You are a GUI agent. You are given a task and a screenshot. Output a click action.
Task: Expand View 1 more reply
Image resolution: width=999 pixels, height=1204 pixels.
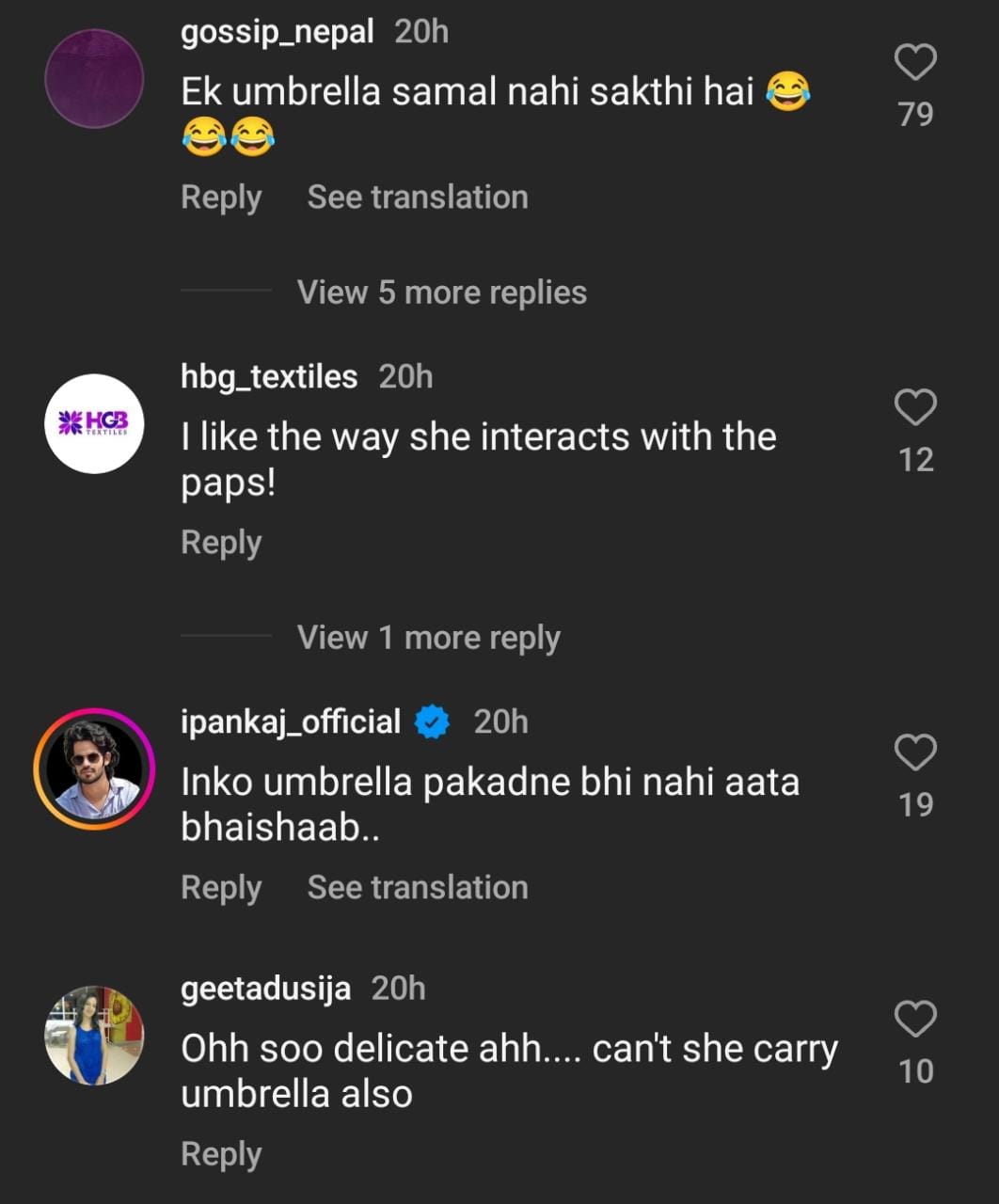point(428,638)
